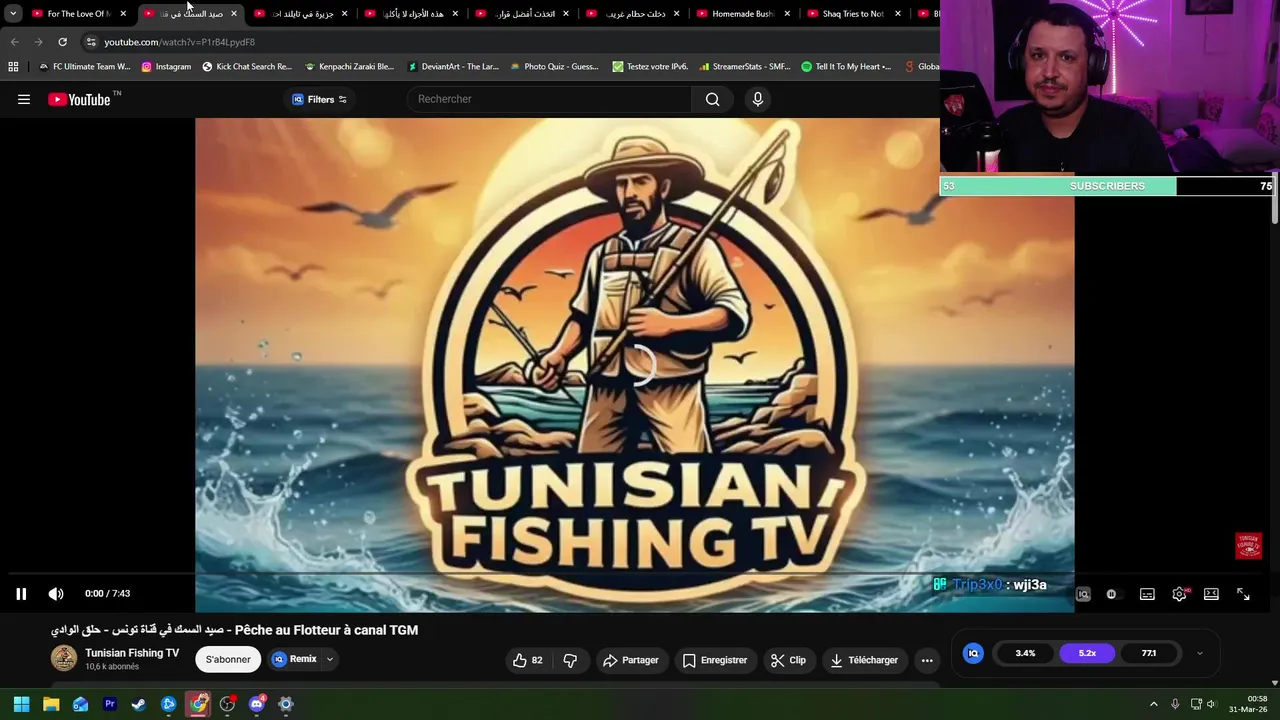Screen dimensions: 1280x720
Task: Open DeviantArt bookmark
Action: 453,67
